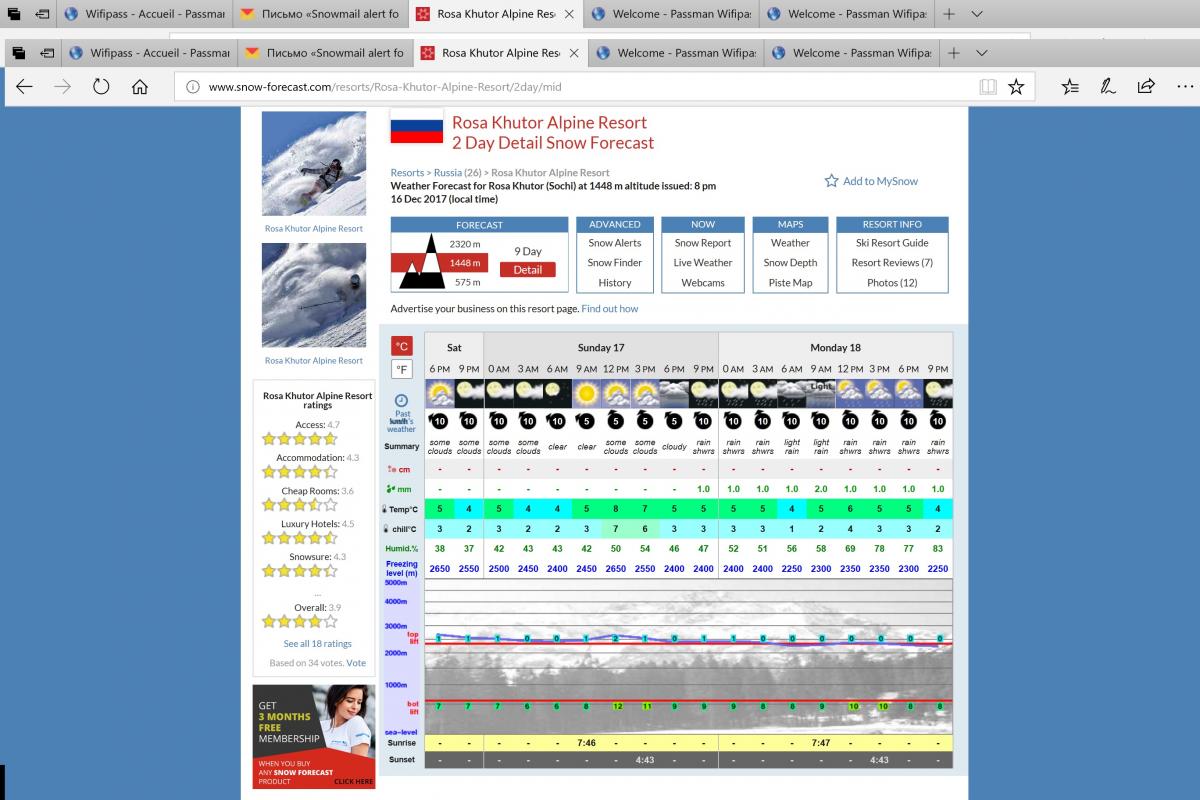
Task: Click the forward navigation arrow
Action: [x=62, y=87]
